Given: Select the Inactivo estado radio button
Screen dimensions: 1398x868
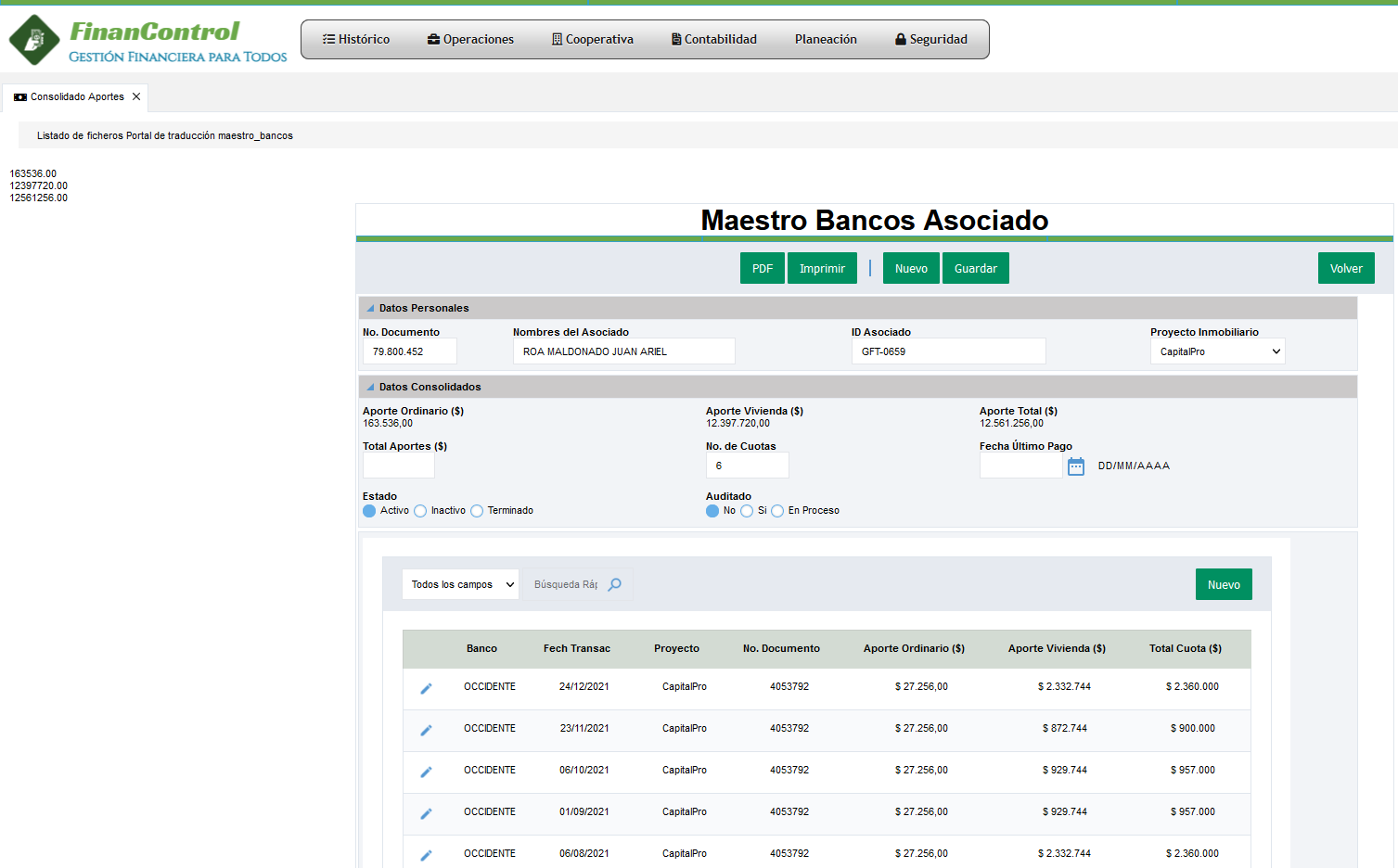Looking at the screenshot, I should coord(420,511).
